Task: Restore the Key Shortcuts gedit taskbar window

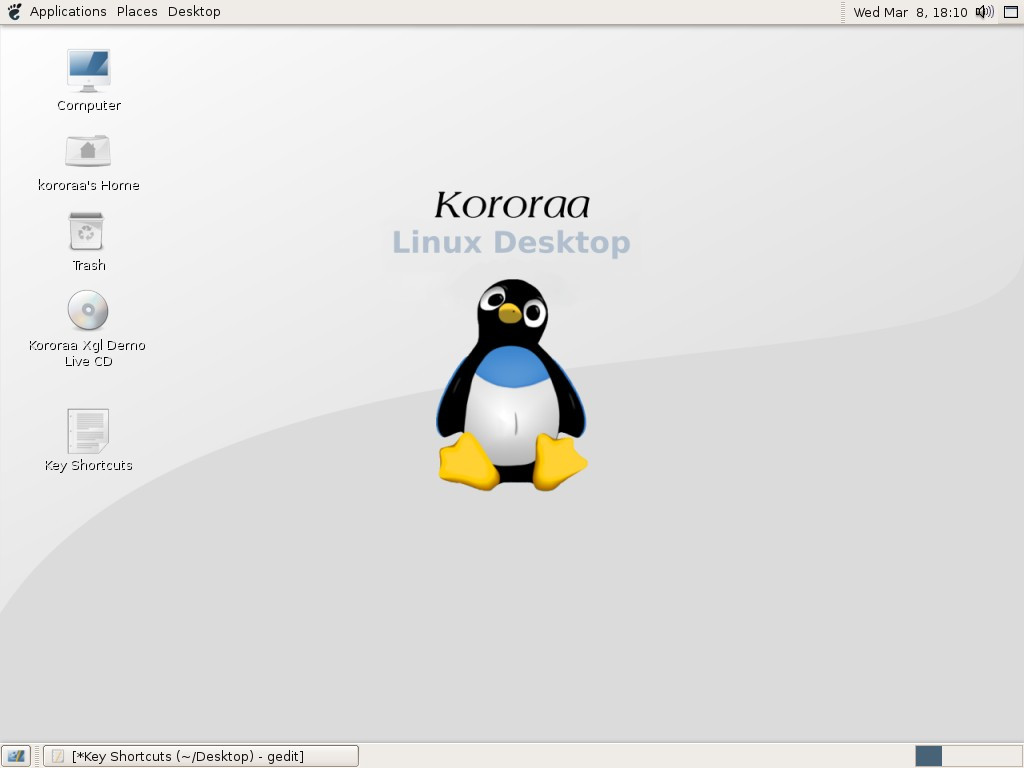Action: (x=201, y=756)
